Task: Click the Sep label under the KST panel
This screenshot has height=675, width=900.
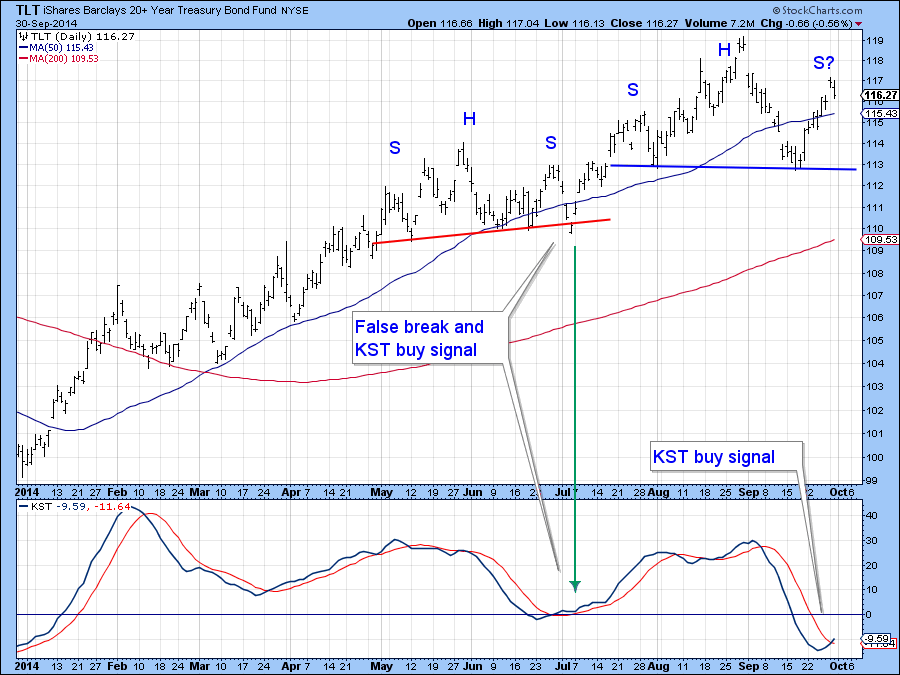Action: (748, 666)
